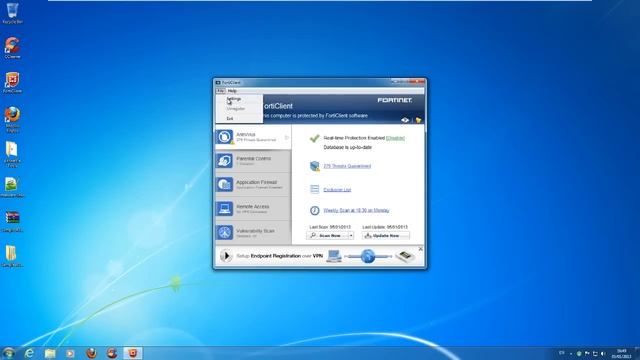Open the Remote Access section
The image size is (640, 360).
coord(253,209)
